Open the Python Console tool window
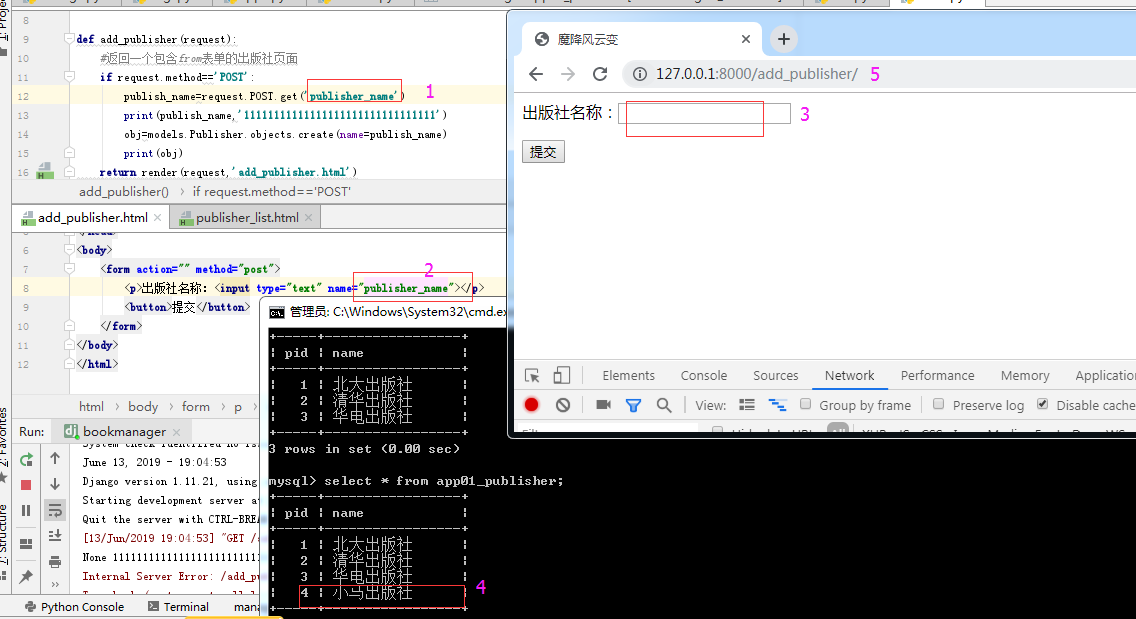The height and width of the screenshot is (619, 1136). [74, 607]
